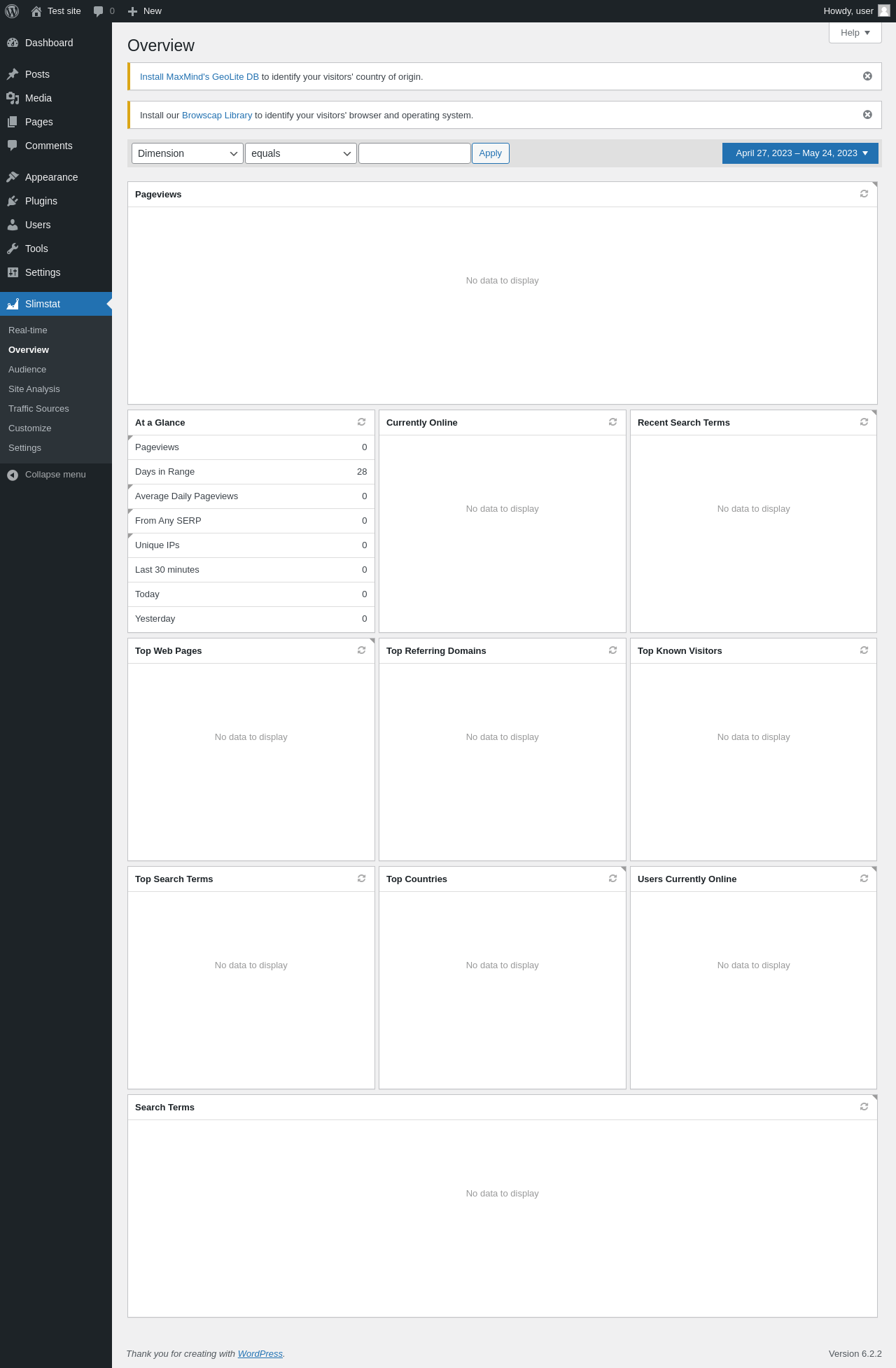The width and height of the screenshot is (896, 1368).
Task: Open the comments bubble in admin bar
Action: click(x=104, y=11)
